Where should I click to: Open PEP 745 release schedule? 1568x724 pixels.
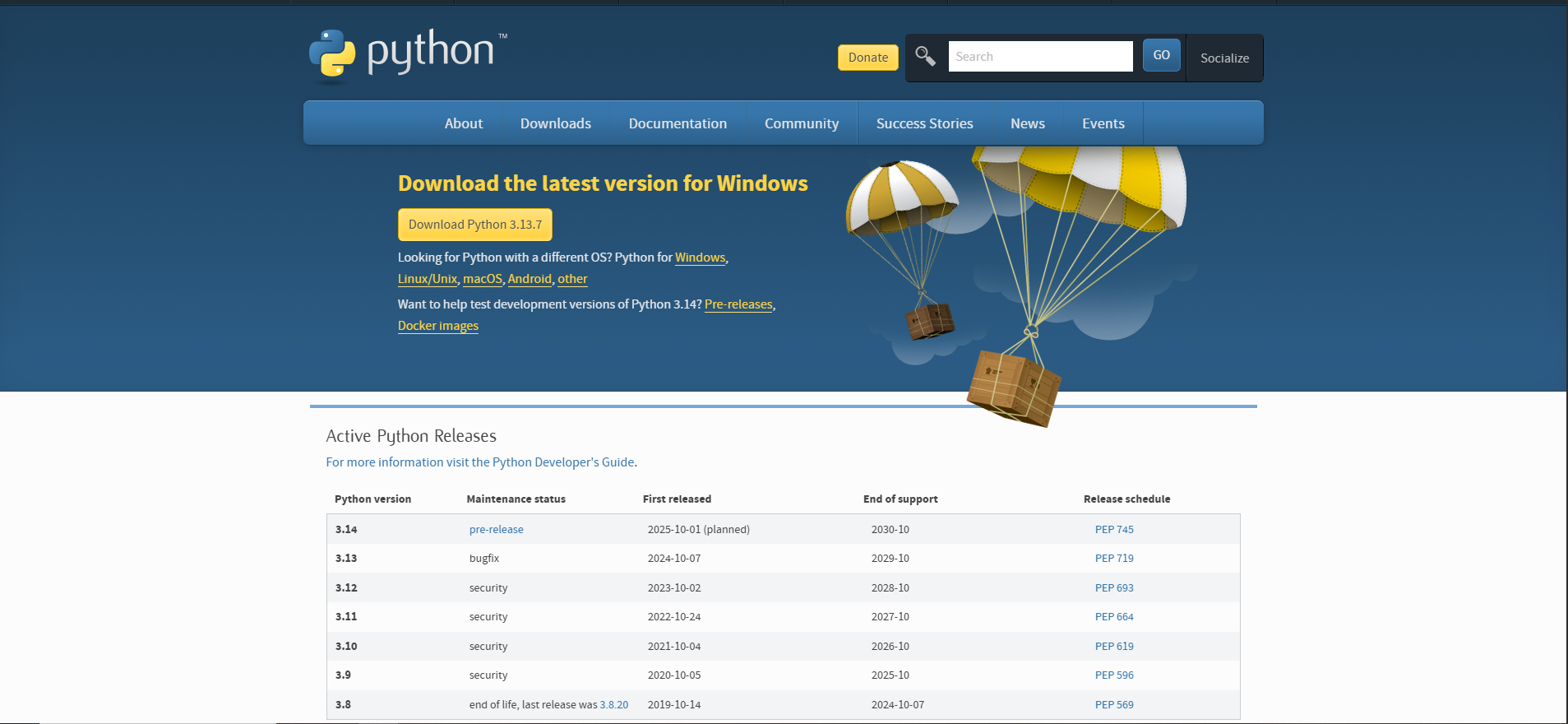tap(1114, 530)
